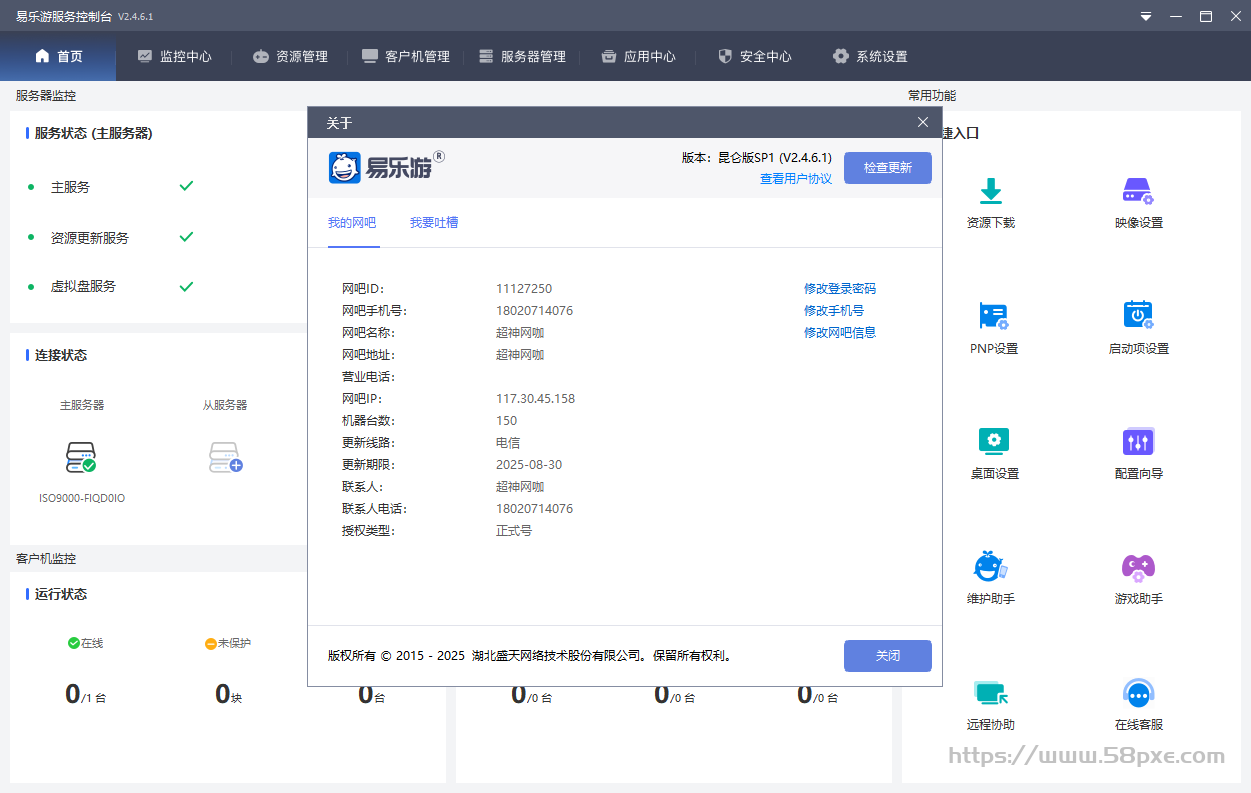The width and height of the screenshot is (1251, 793).
Task: Open the 配置向导 configuration wizard icon
Action: coord(1138,441)
